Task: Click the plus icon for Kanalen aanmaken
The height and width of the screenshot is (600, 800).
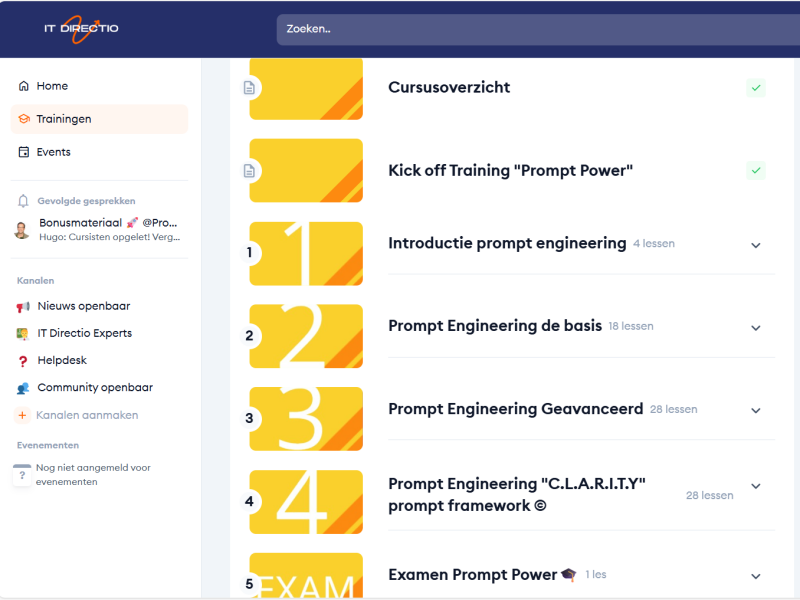Action: (x=23, y=415)
